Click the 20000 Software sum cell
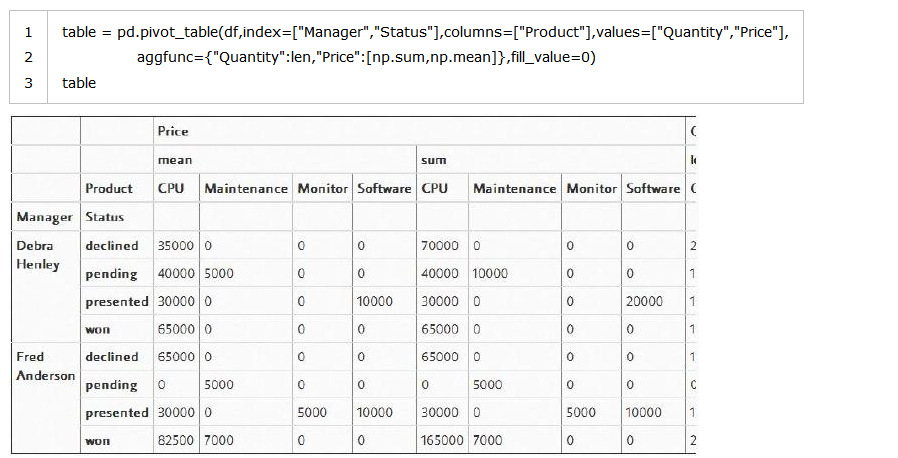This screenshot has height=458, width=898. [x=644, y=301]
